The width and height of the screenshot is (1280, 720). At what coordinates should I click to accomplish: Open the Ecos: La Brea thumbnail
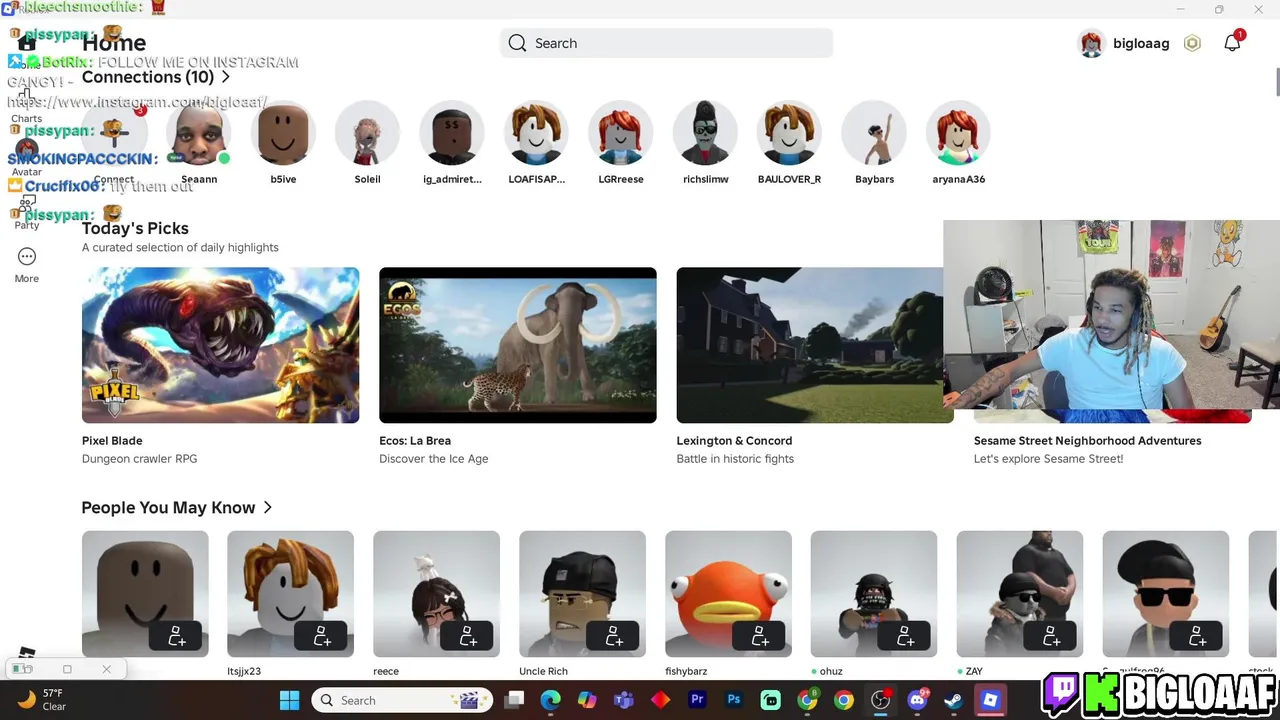(518, 345)
